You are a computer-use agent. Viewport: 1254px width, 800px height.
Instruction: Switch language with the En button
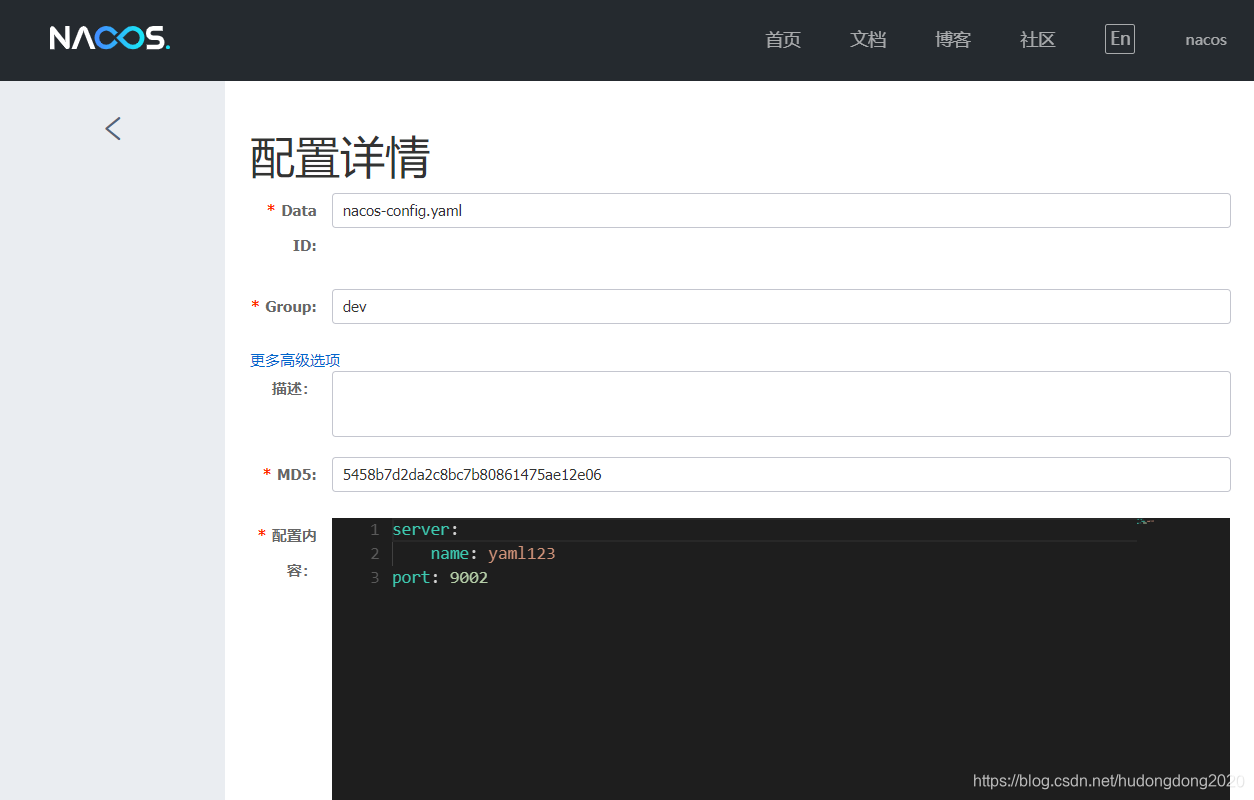[x=1120, y=39]
